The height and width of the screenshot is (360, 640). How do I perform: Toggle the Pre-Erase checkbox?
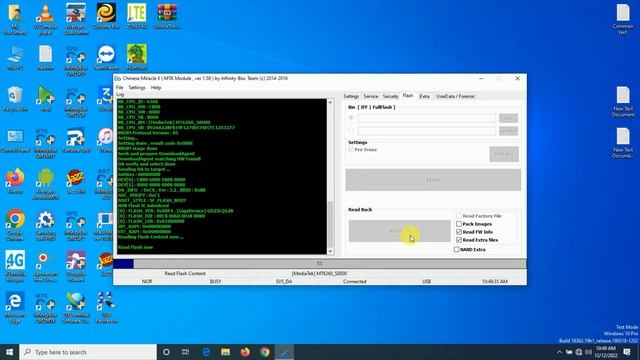point(351,150)
